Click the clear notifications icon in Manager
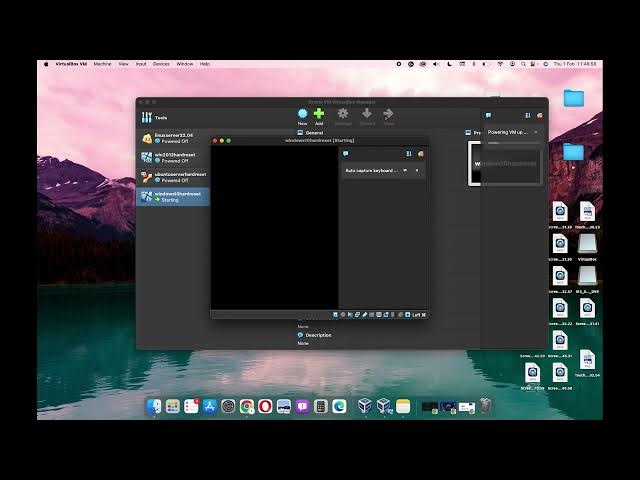The image size is (640, 480). [540, 116]
